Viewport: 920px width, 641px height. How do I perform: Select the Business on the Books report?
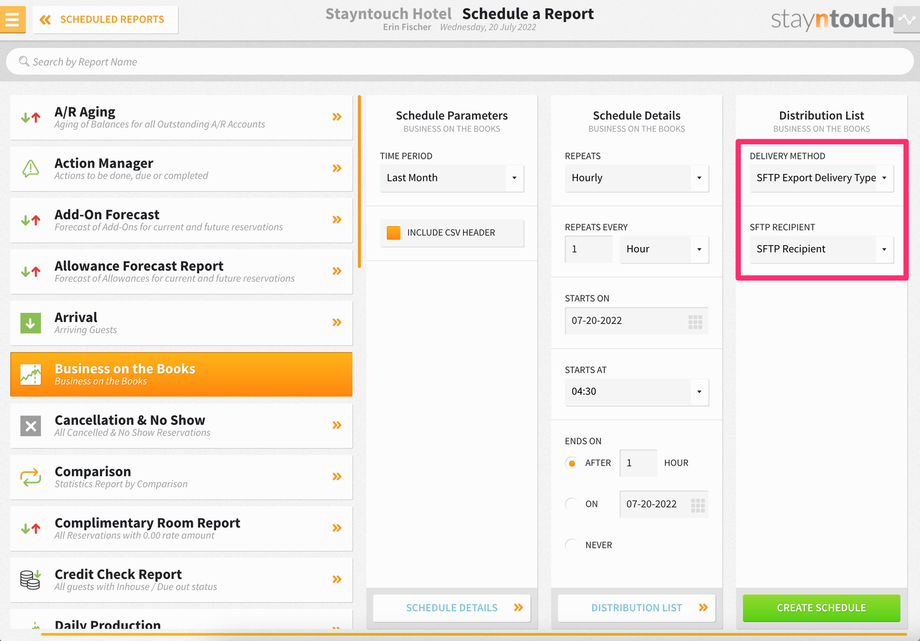tap(181, 375)
